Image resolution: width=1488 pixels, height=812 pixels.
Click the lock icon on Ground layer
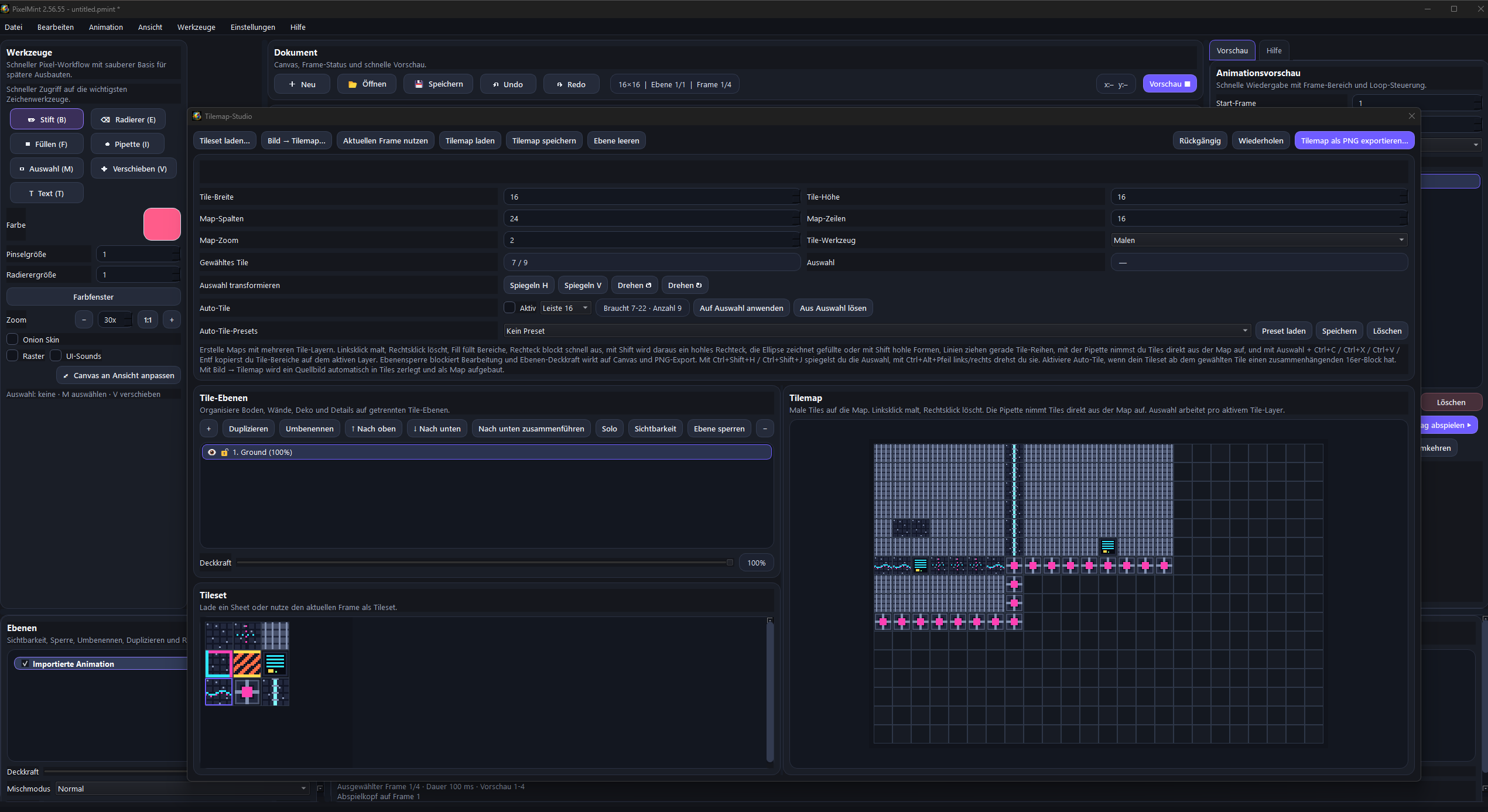(224, 452)
